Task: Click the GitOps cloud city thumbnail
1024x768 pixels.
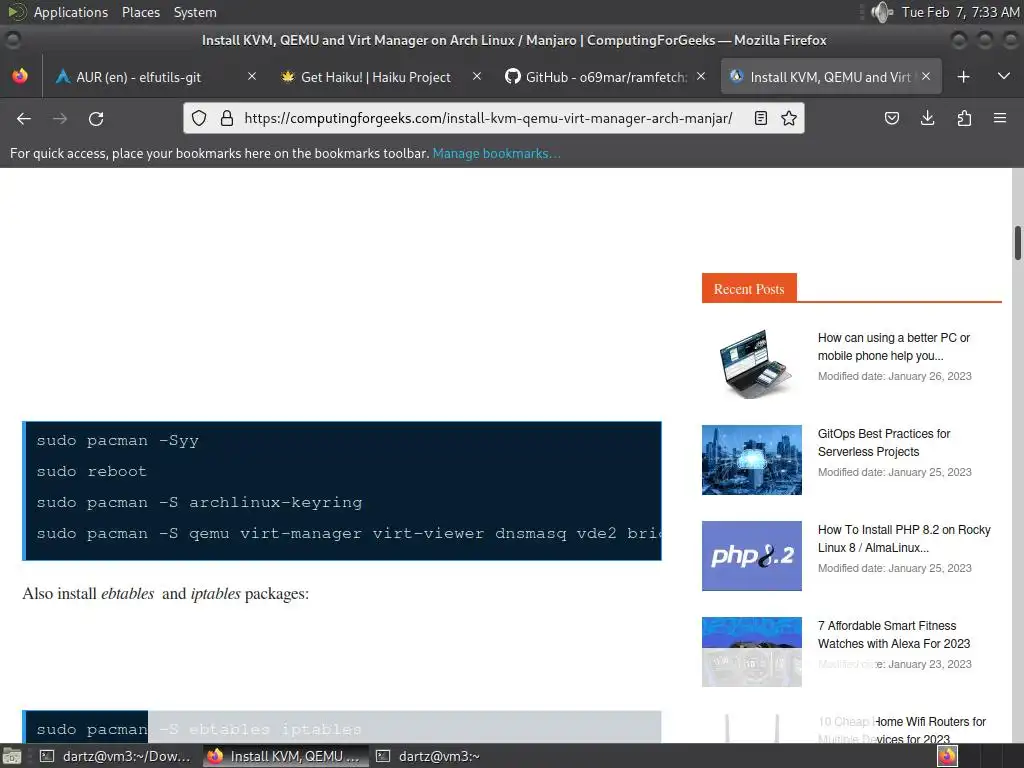Action: click(752, 460)
